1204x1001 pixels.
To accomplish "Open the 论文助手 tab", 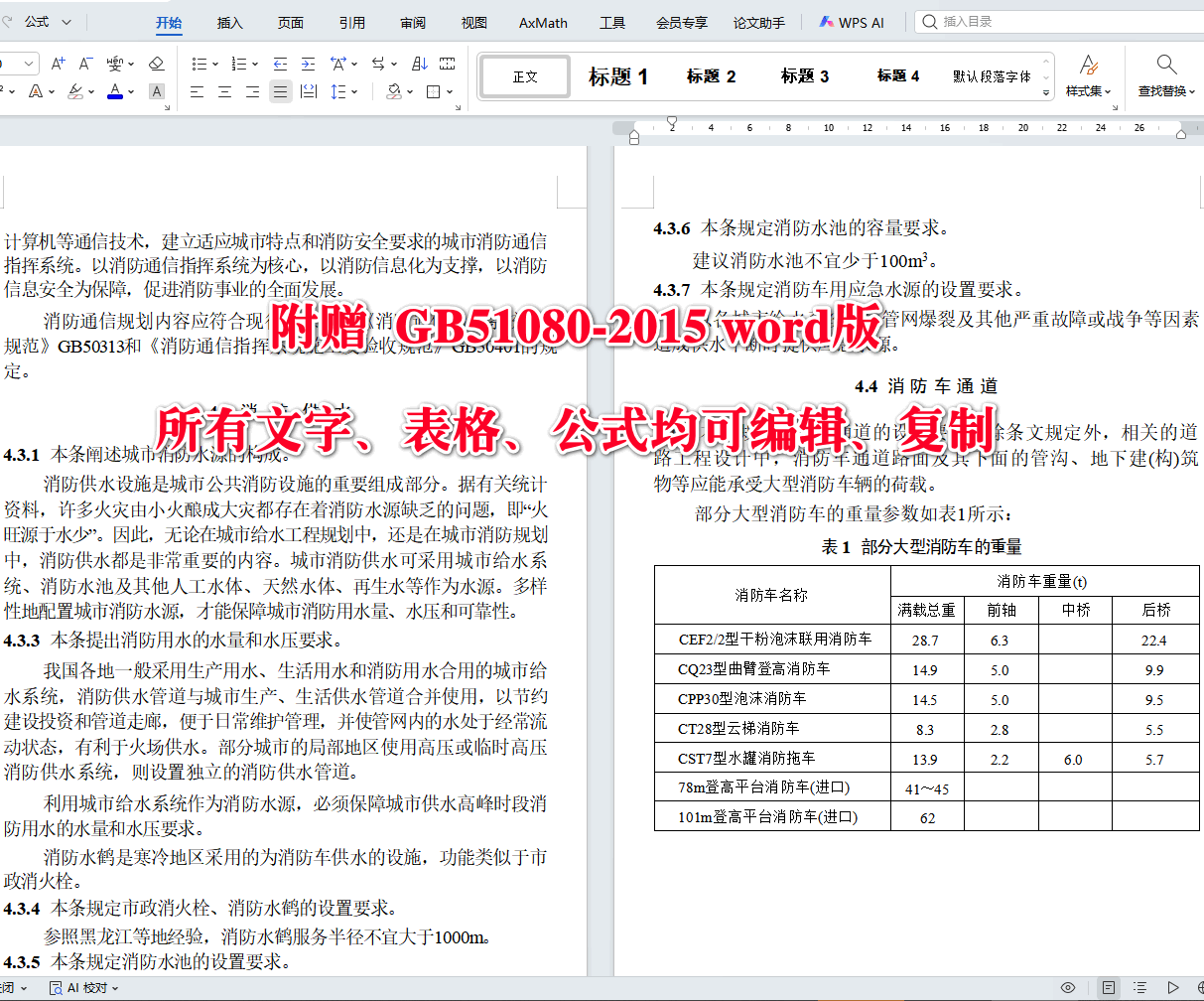I will [x=758, y=22].
